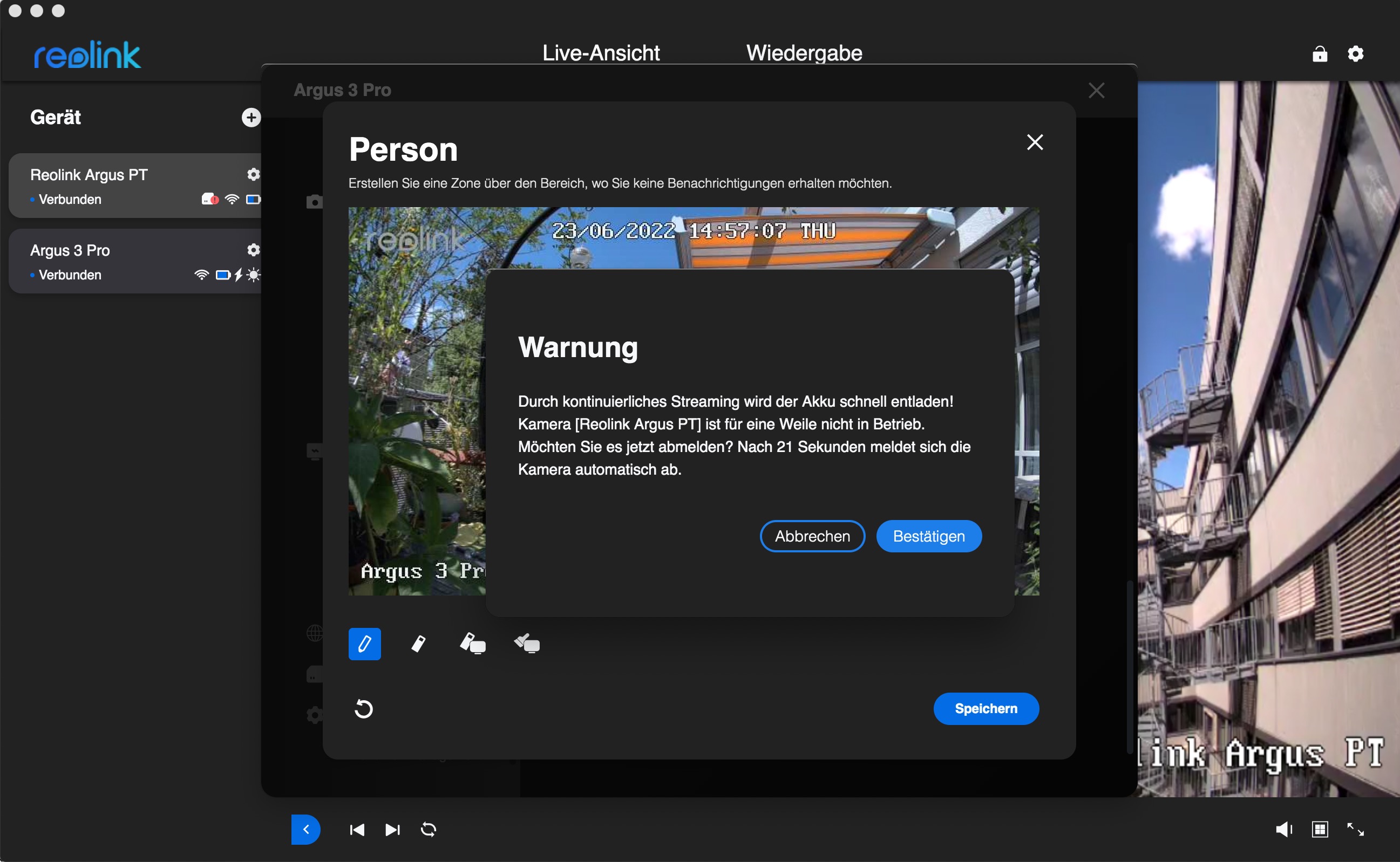1400x862 pixels.
Task: Open settings gear for Argus 3 Pro
Action: tap(253, 250)
